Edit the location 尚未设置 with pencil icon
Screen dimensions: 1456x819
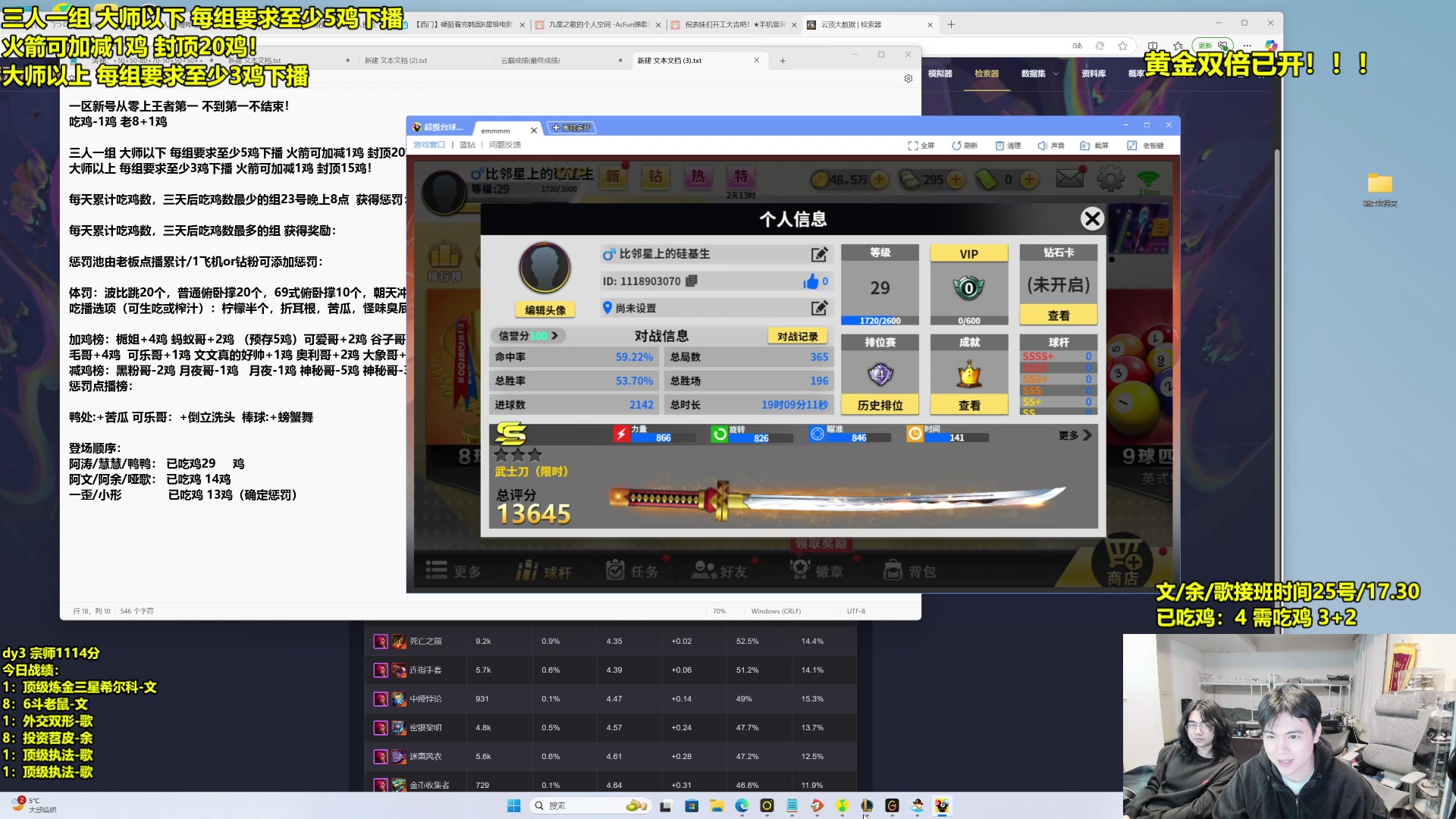click(x=819, y=308)
